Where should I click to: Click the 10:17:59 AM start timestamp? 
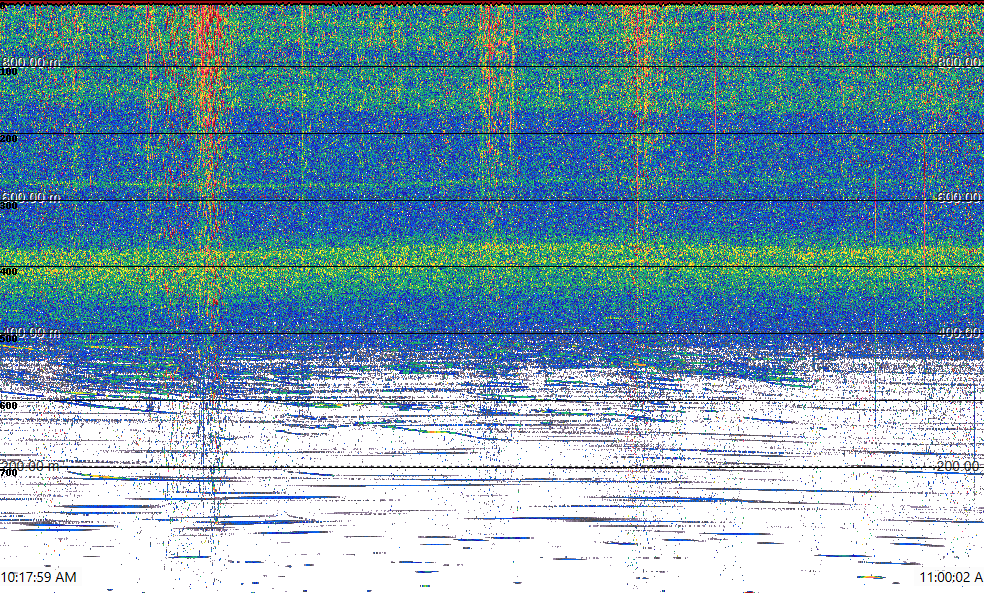(x=38, y=577)
